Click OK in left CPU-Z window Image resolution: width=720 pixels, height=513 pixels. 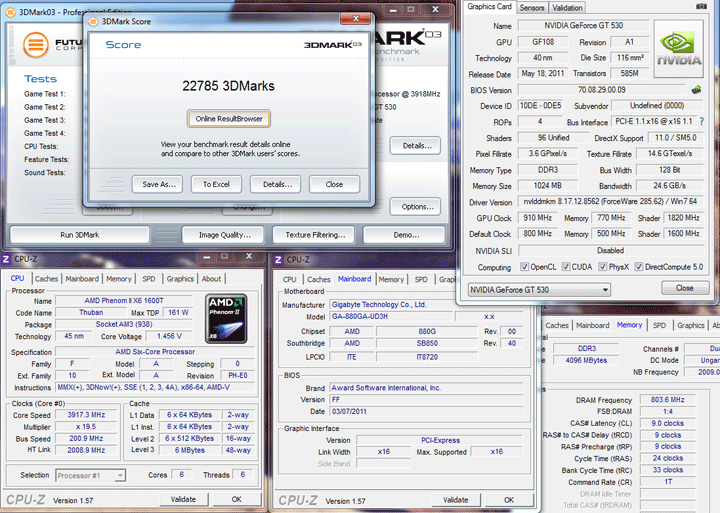click(x=236, y=499)
